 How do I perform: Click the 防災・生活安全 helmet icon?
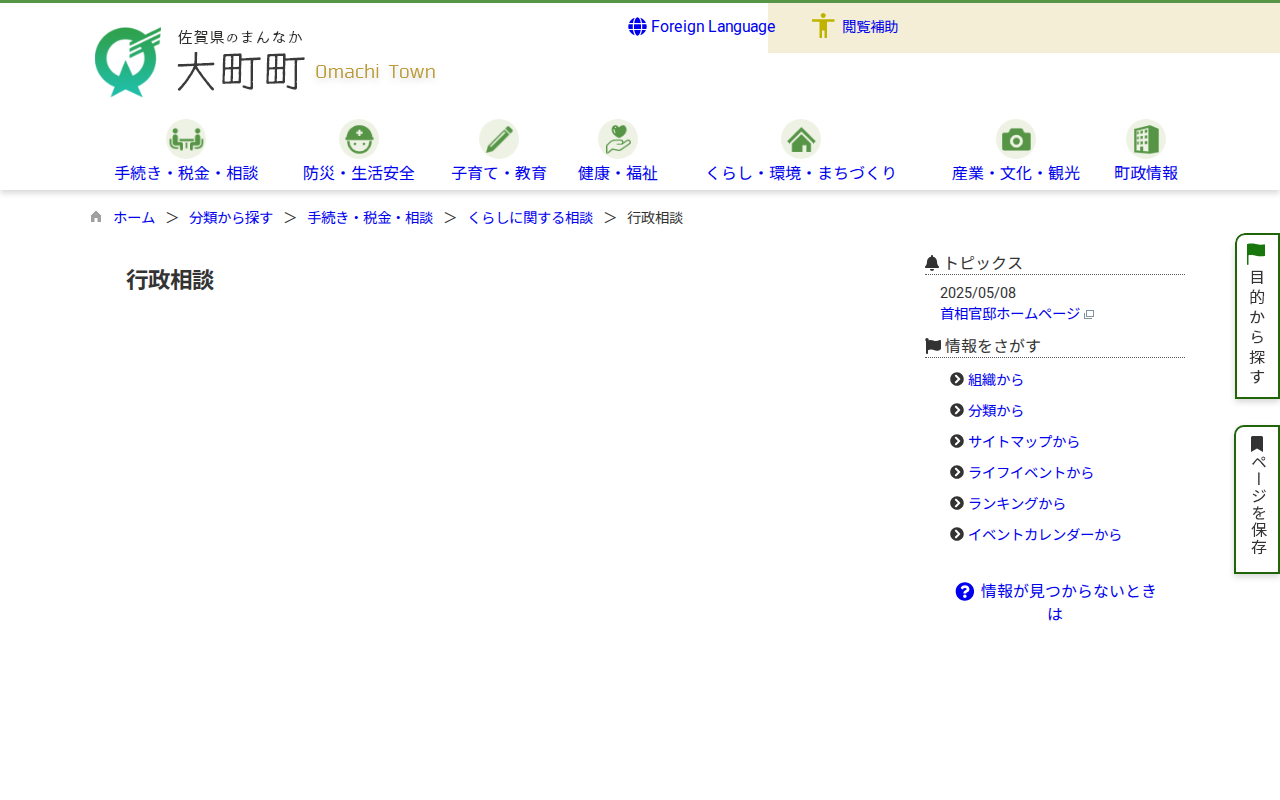[x=358, y=139]
